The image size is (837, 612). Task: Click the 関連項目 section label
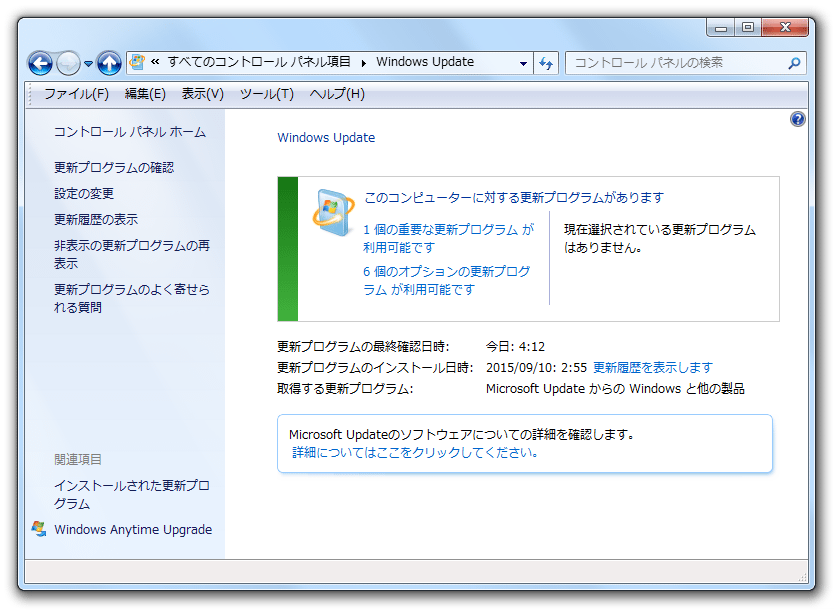click(78, 459)
